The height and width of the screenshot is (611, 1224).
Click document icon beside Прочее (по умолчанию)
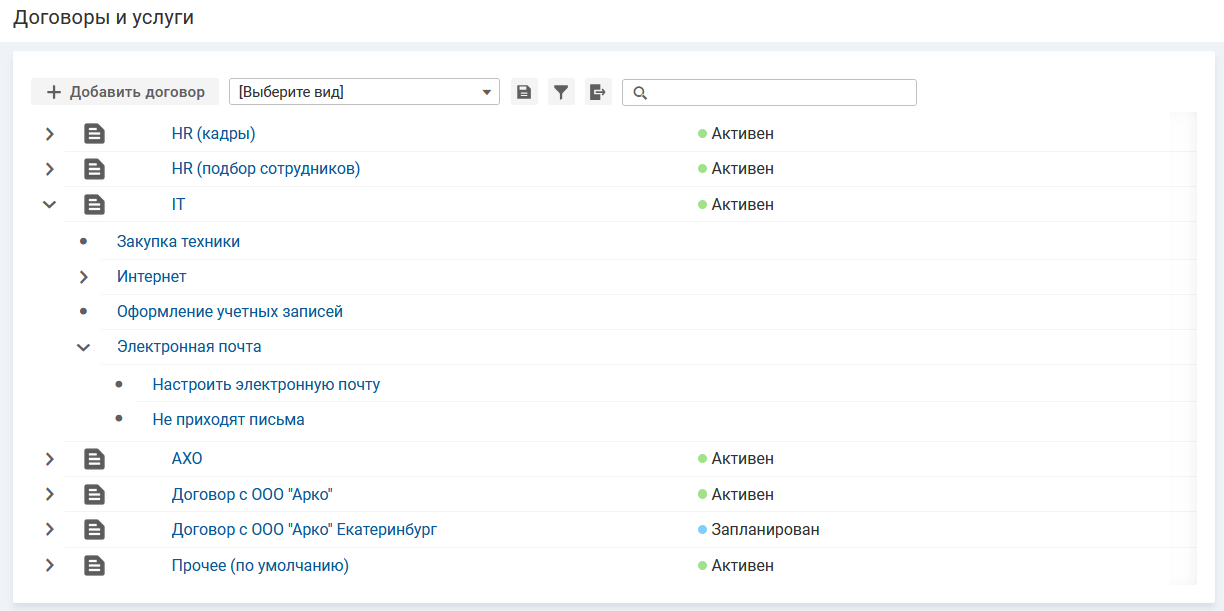click(94, 566)
